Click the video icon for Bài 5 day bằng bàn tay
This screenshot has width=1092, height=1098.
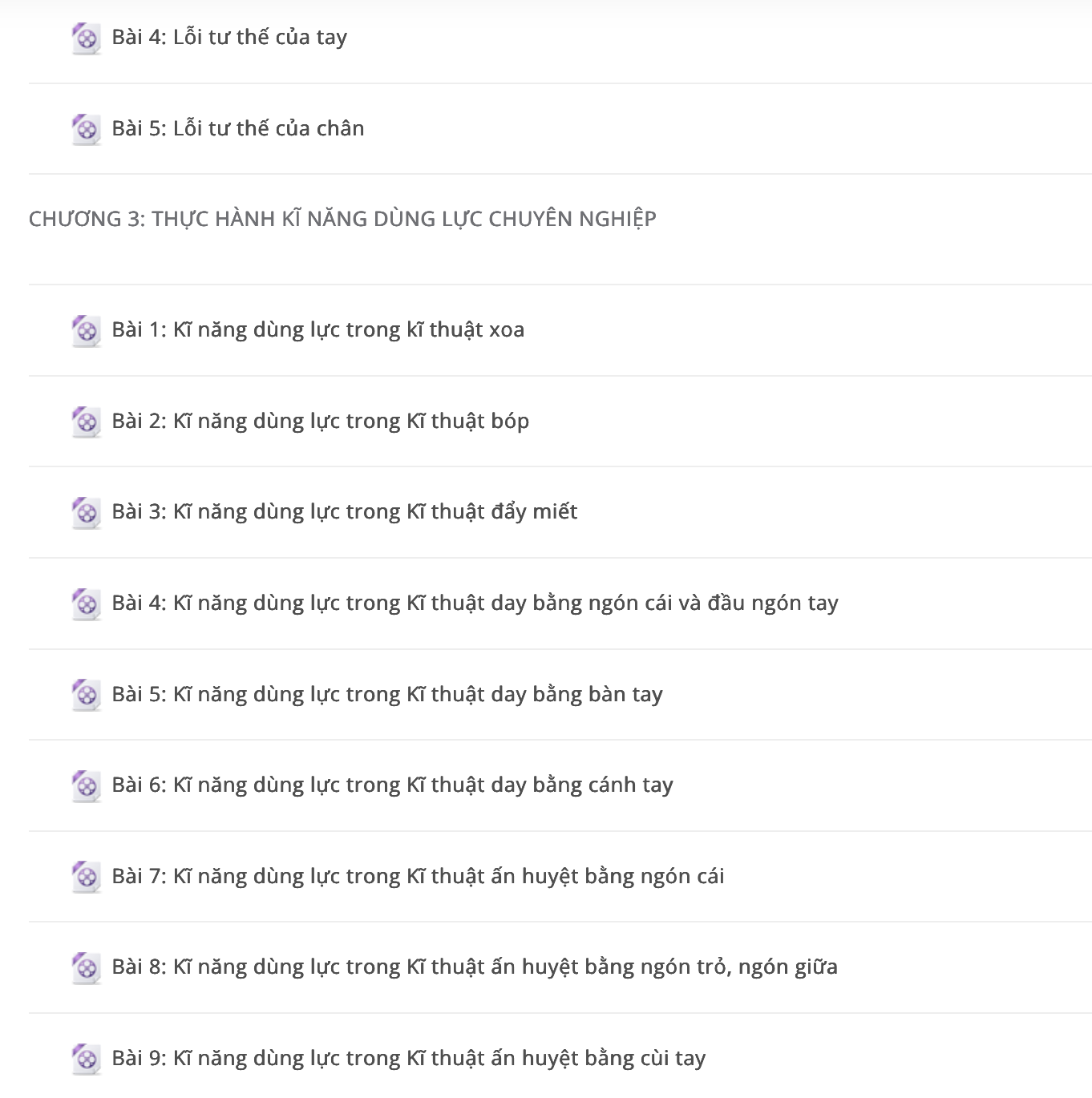tap(86, 695)
